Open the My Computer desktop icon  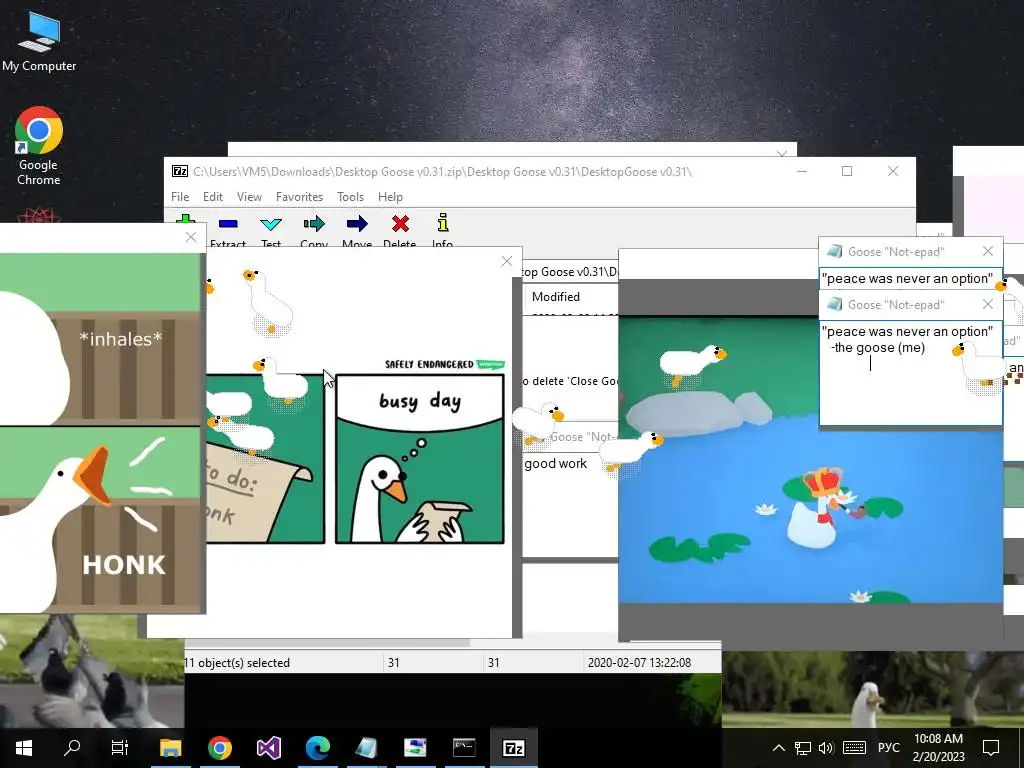[39, 40]
